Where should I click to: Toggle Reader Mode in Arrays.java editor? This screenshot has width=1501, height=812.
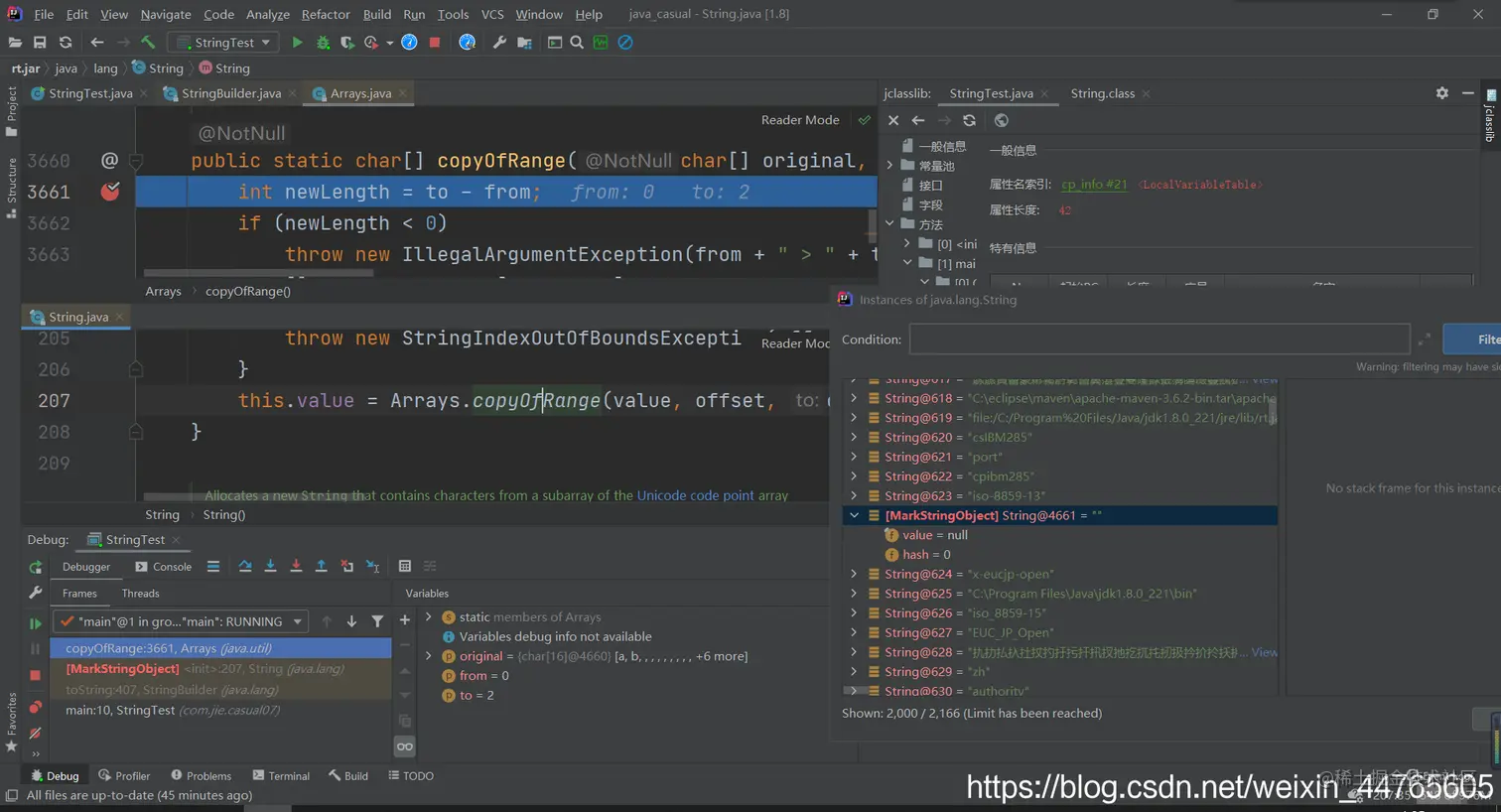pyautogui.click(x=800, y=120)
